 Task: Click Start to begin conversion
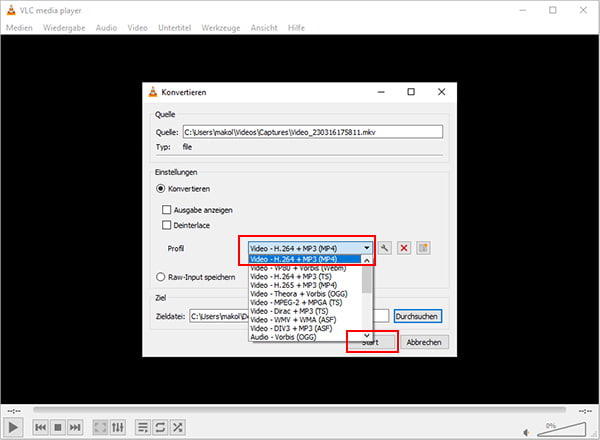pyautogui.click(x=373, y=342)
